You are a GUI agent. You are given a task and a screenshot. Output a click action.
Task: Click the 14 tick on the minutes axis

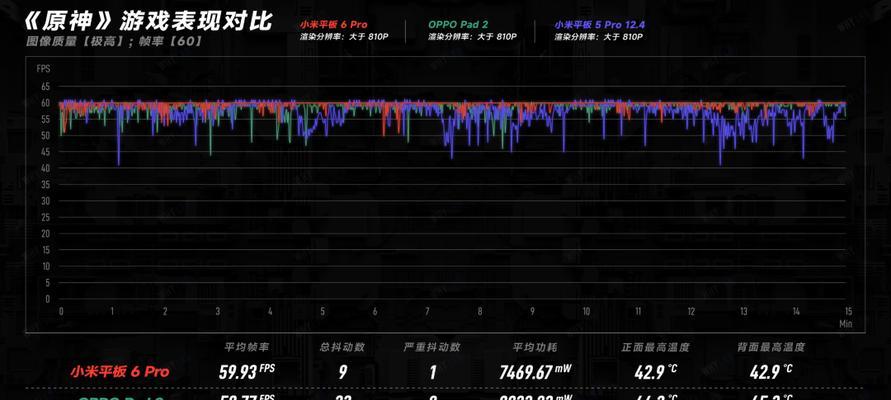[x=796, y=311]
